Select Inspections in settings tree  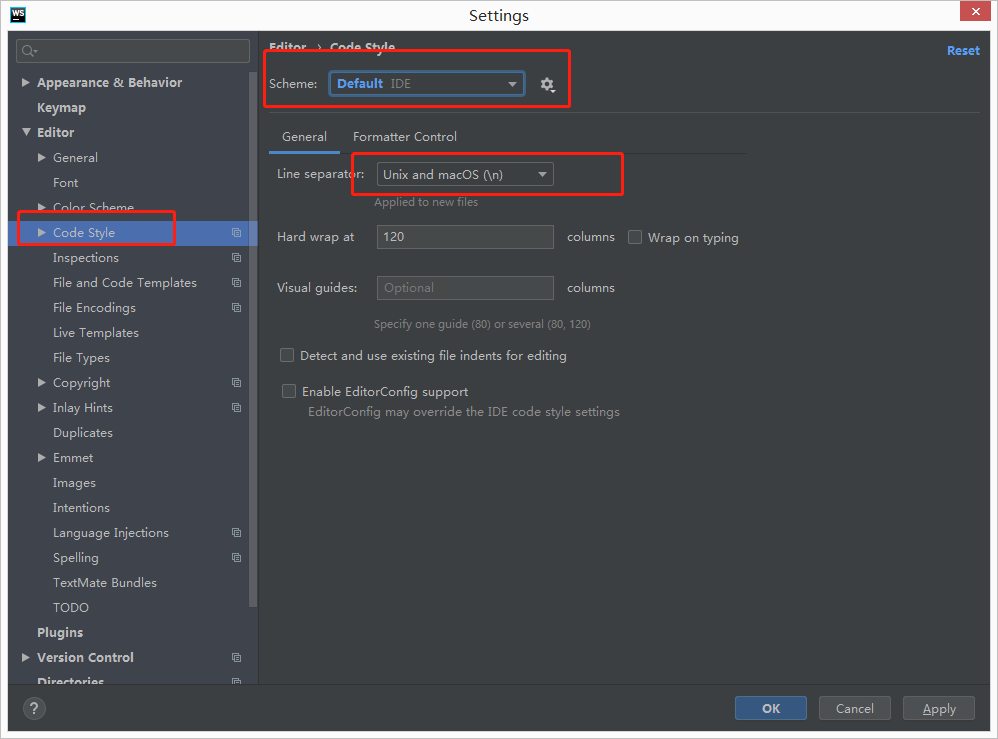click(x=86, y=258)
